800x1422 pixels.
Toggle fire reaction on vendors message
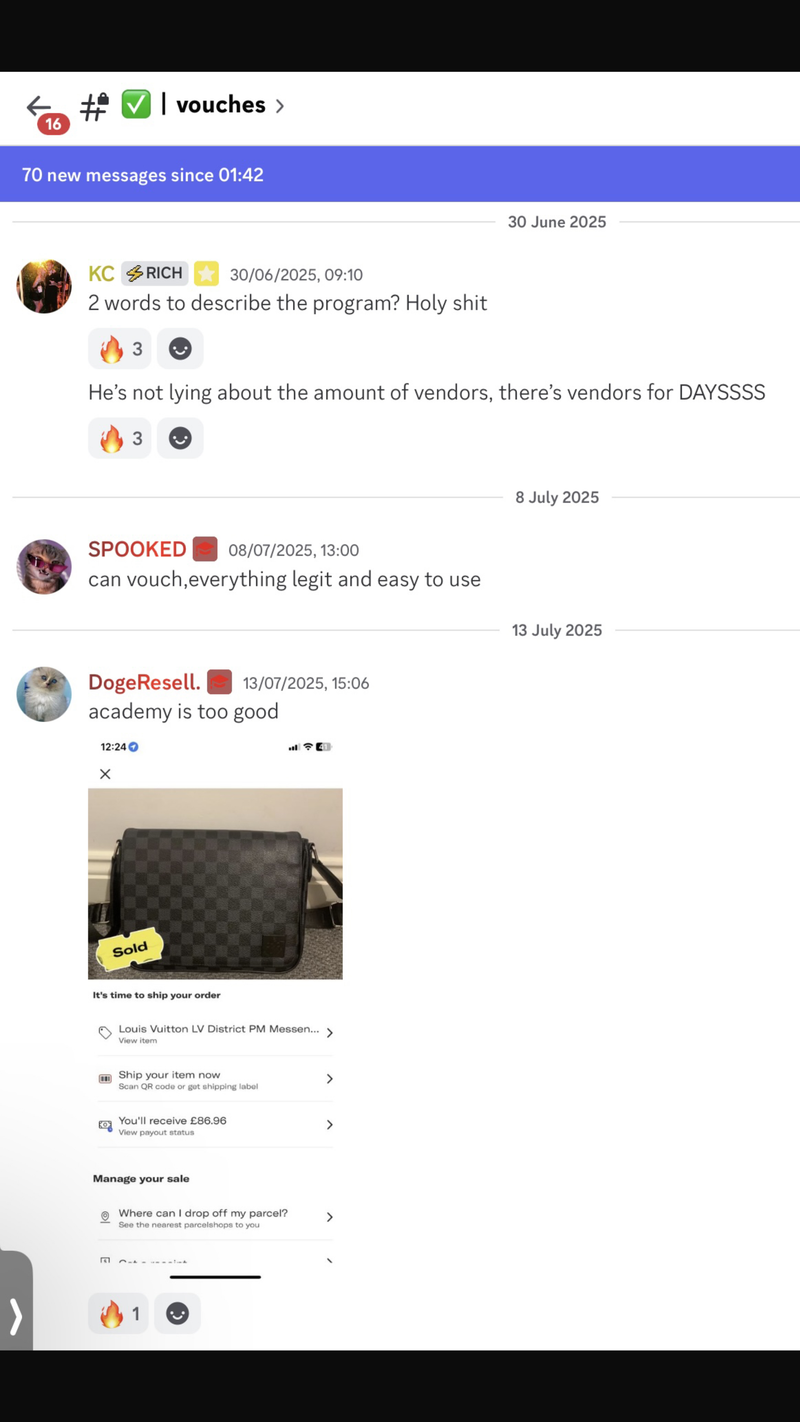point(119,438)
